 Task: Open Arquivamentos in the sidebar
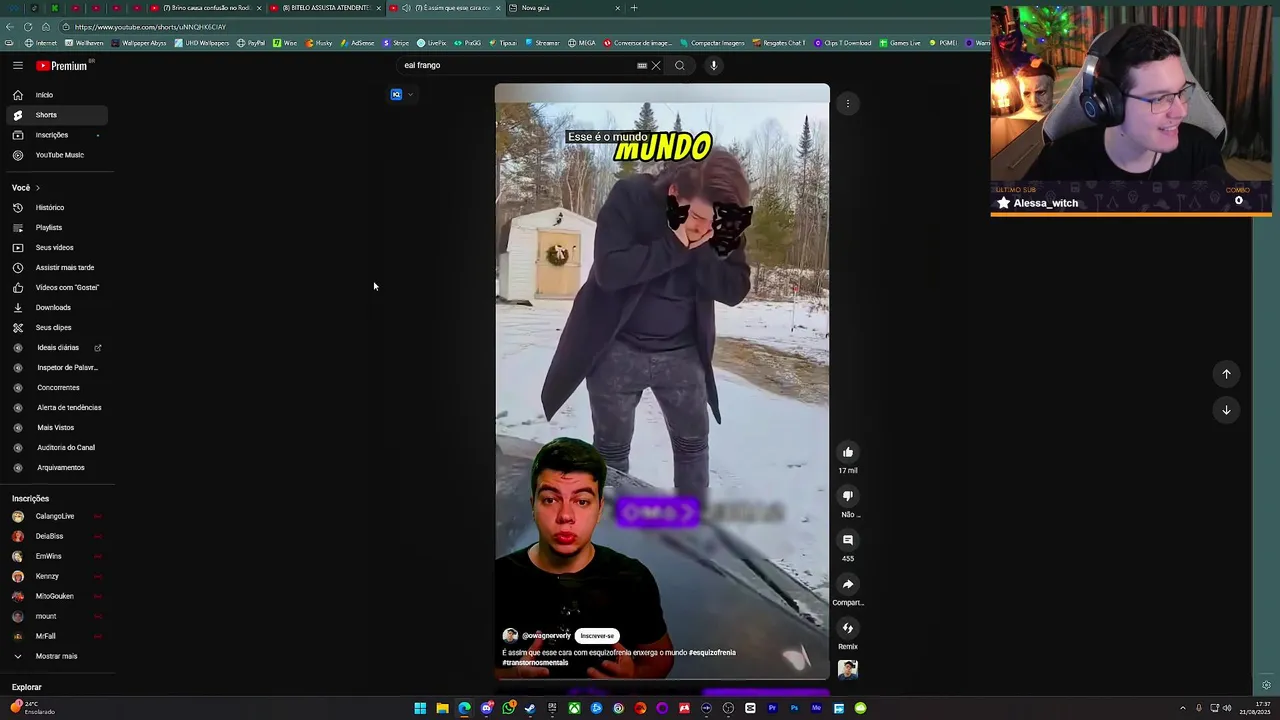(58, 468)
